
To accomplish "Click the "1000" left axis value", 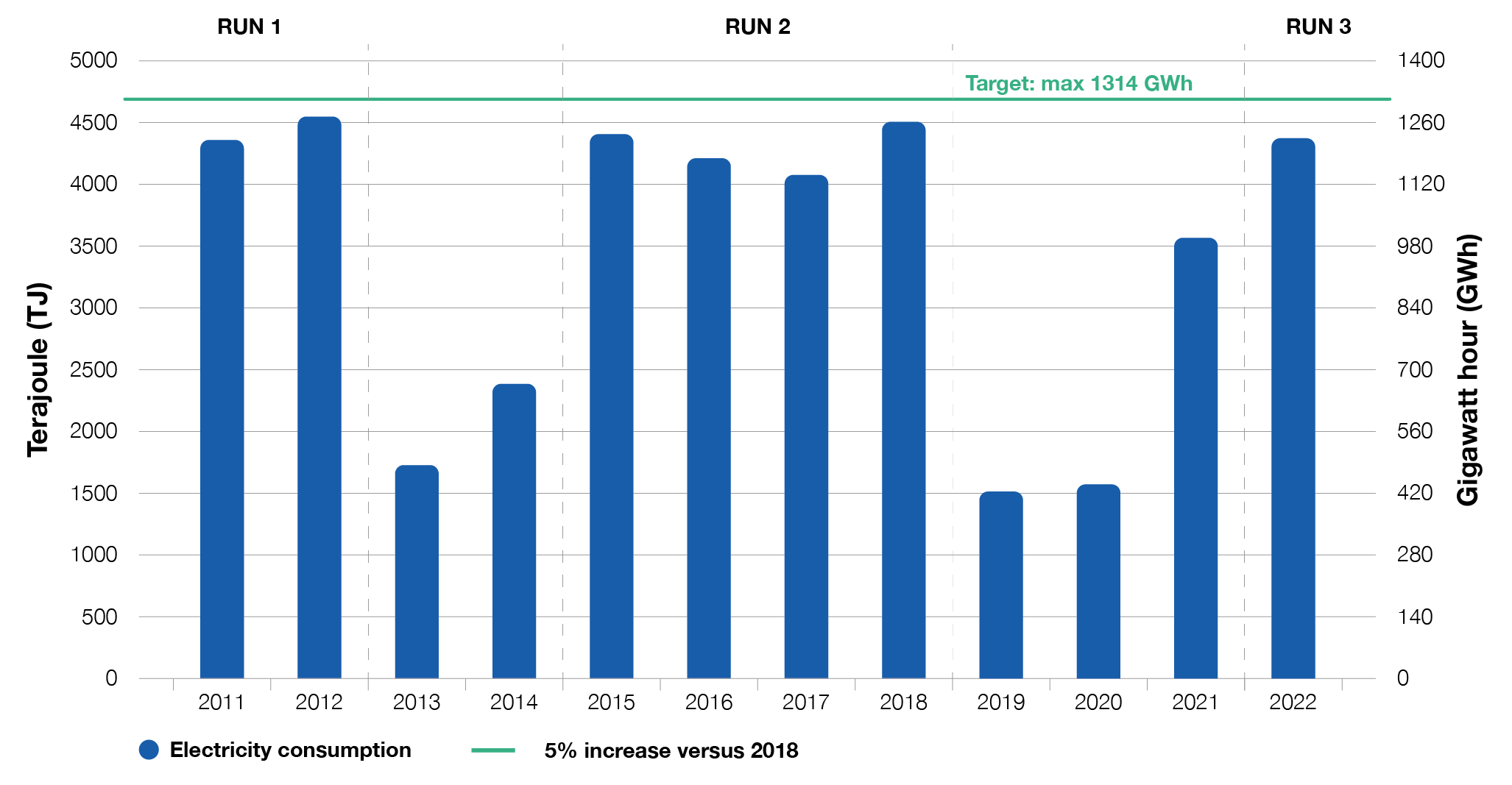I will pos(93,555).
